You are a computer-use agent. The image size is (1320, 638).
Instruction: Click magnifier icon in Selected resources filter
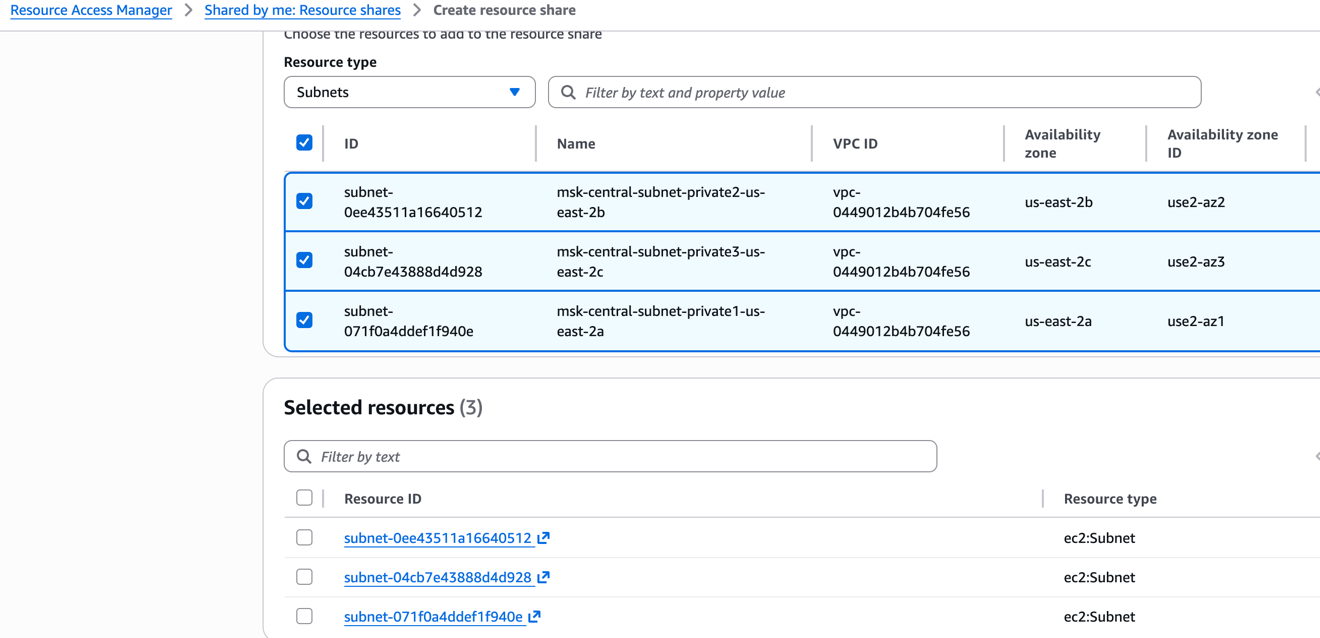click(x=304, y=456)
